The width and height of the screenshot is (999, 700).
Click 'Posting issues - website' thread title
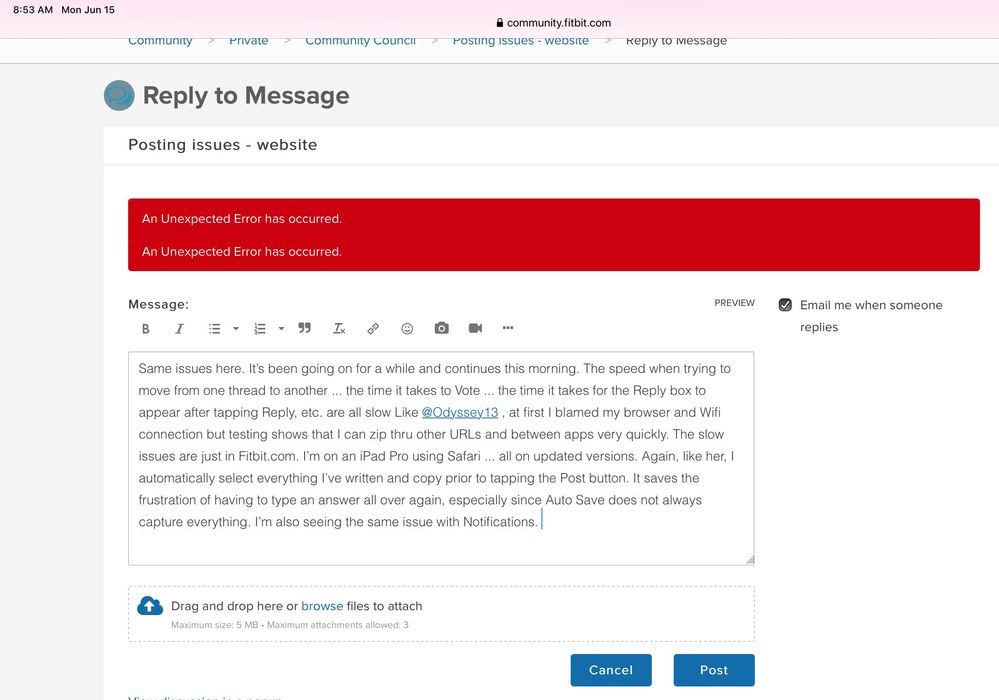pyautogui.click(x=222, y=145)
